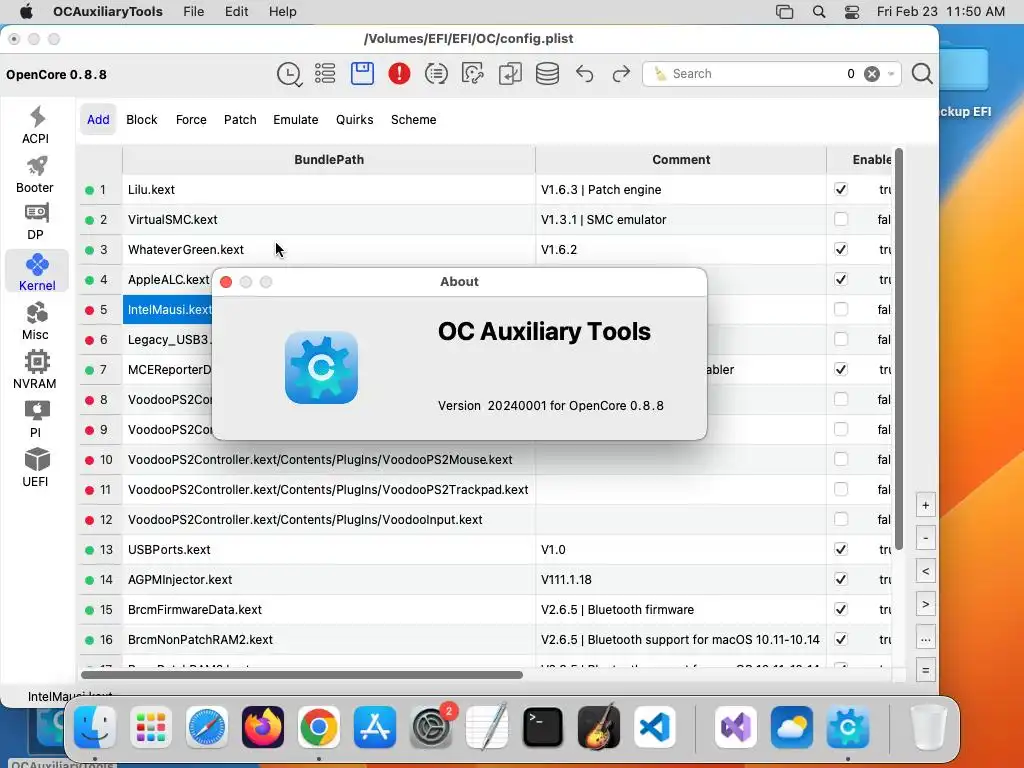
Task: Switch to the Scheme tab
Action: (x=413, y=120)
